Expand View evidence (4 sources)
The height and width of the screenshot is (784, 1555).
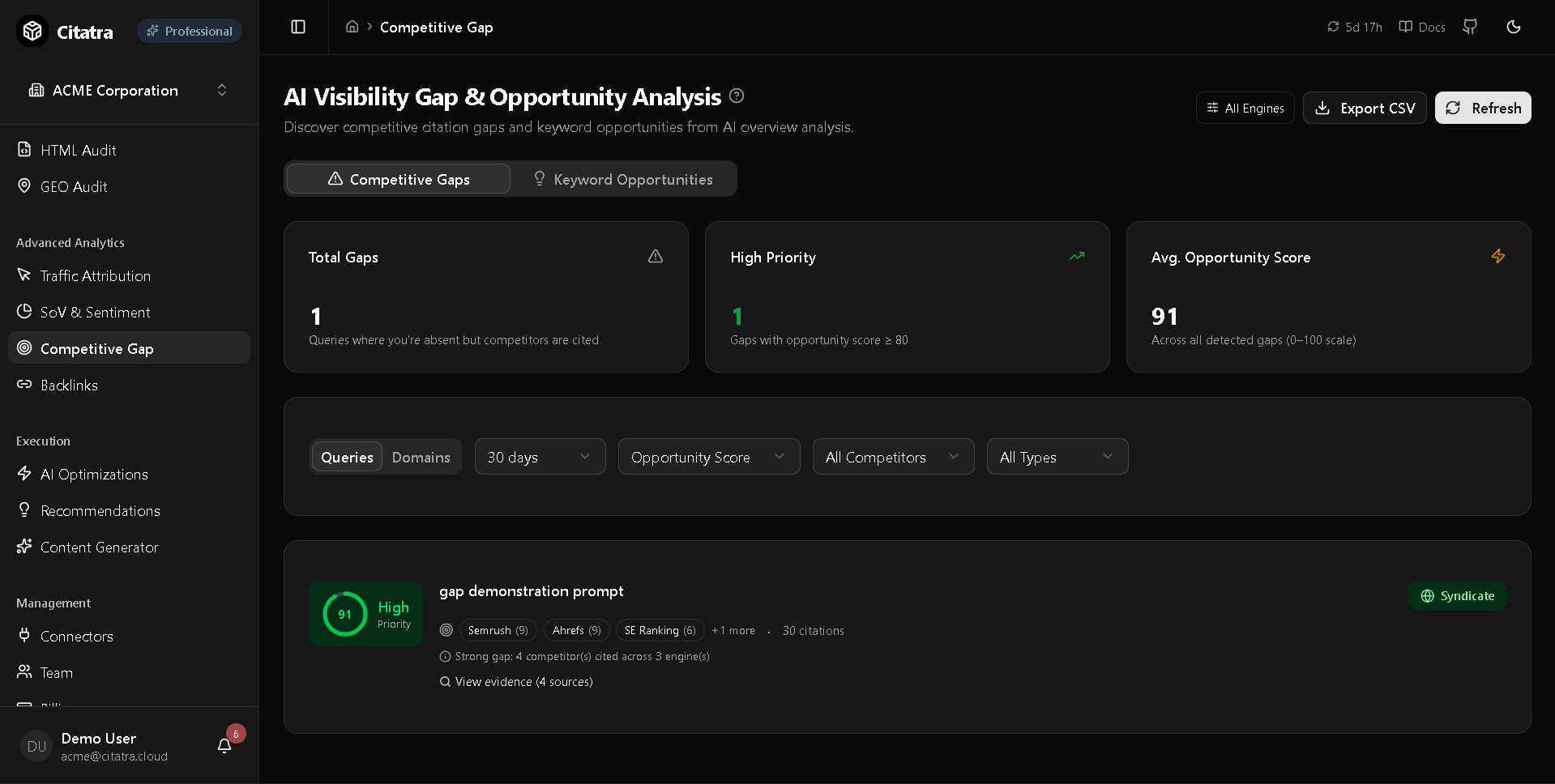pos(516,682)
